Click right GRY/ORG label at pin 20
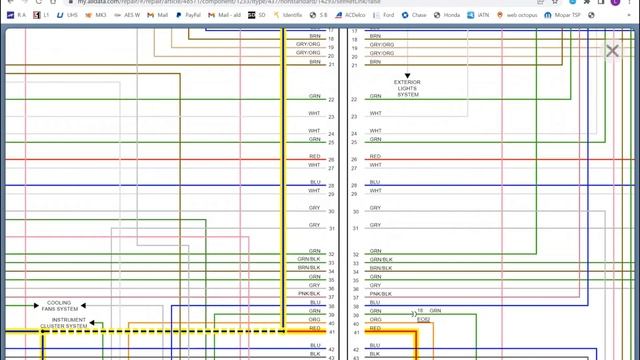The height and width of the screenshot is (360, 640). [x=382, y=53]
